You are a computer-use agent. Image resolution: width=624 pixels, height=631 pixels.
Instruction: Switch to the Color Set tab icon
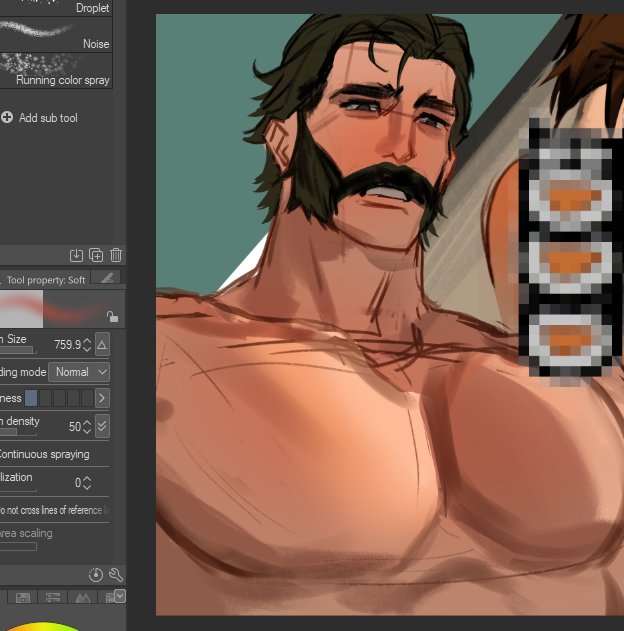23,597
